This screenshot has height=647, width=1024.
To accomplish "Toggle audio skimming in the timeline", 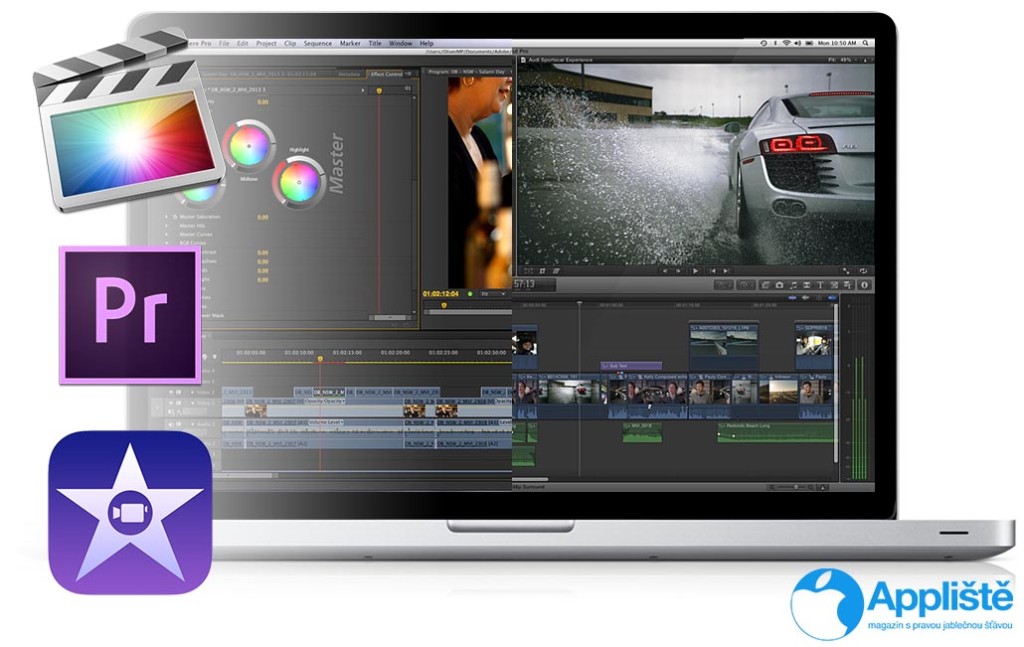I will [806, 298].
